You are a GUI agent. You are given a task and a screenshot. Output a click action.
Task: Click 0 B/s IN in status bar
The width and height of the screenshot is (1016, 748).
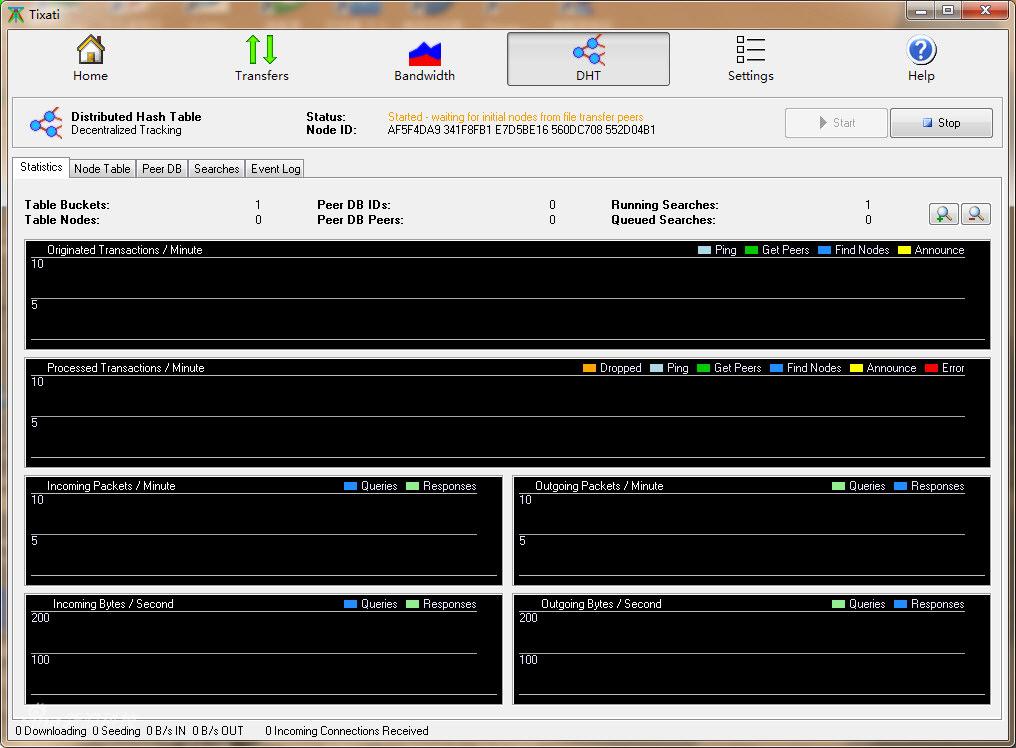pos(166,731)
